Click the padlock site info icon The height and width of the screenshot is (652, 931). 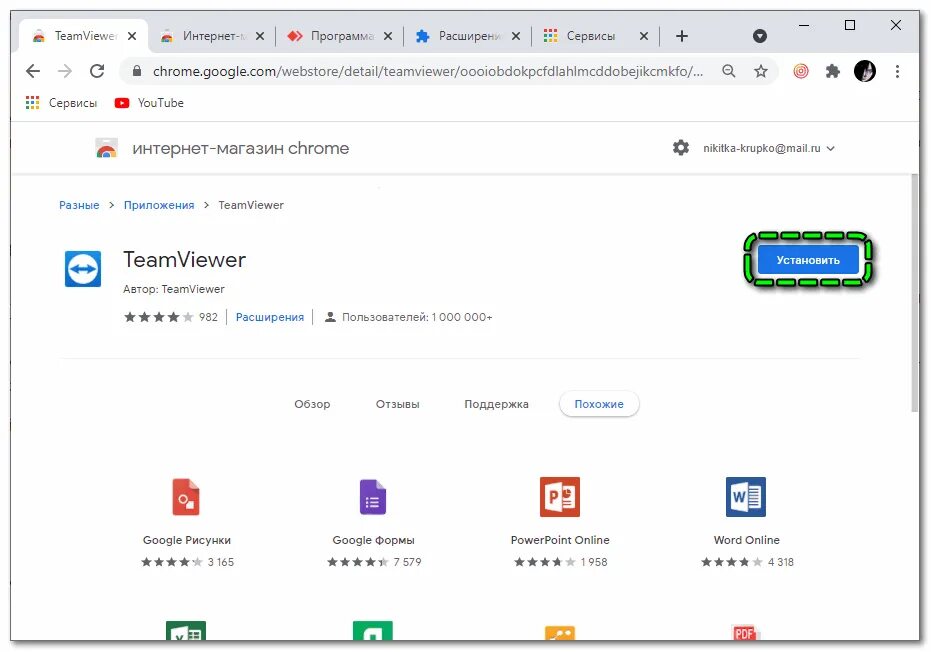click(x=137, y=71)
